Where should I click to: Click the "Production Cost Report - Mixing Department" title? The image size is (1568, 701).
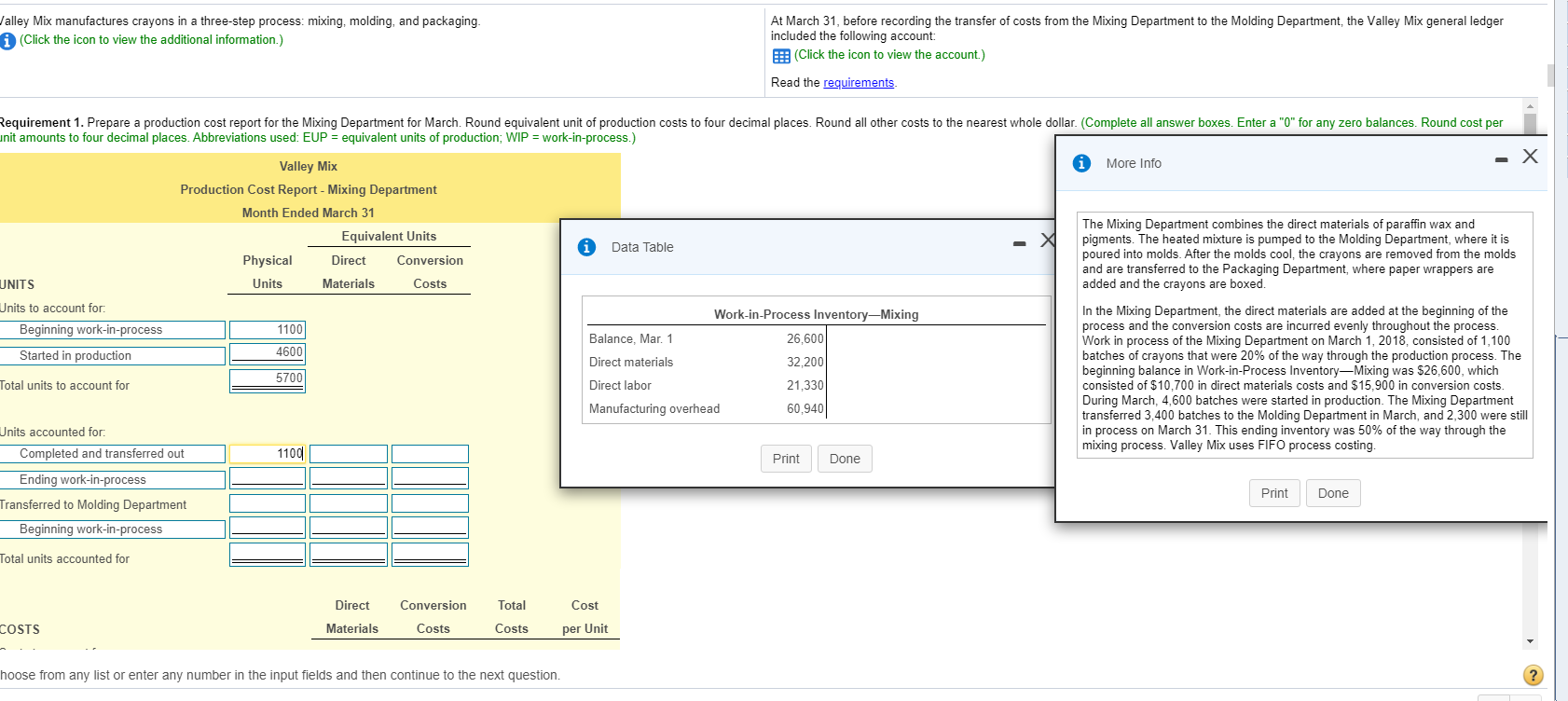click(309, 190)
